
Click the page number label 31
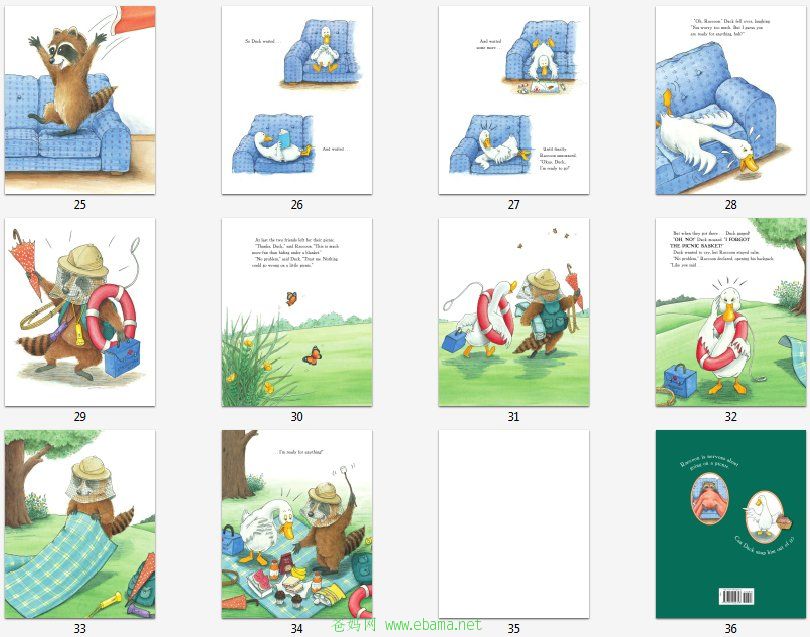pos(513,416)
